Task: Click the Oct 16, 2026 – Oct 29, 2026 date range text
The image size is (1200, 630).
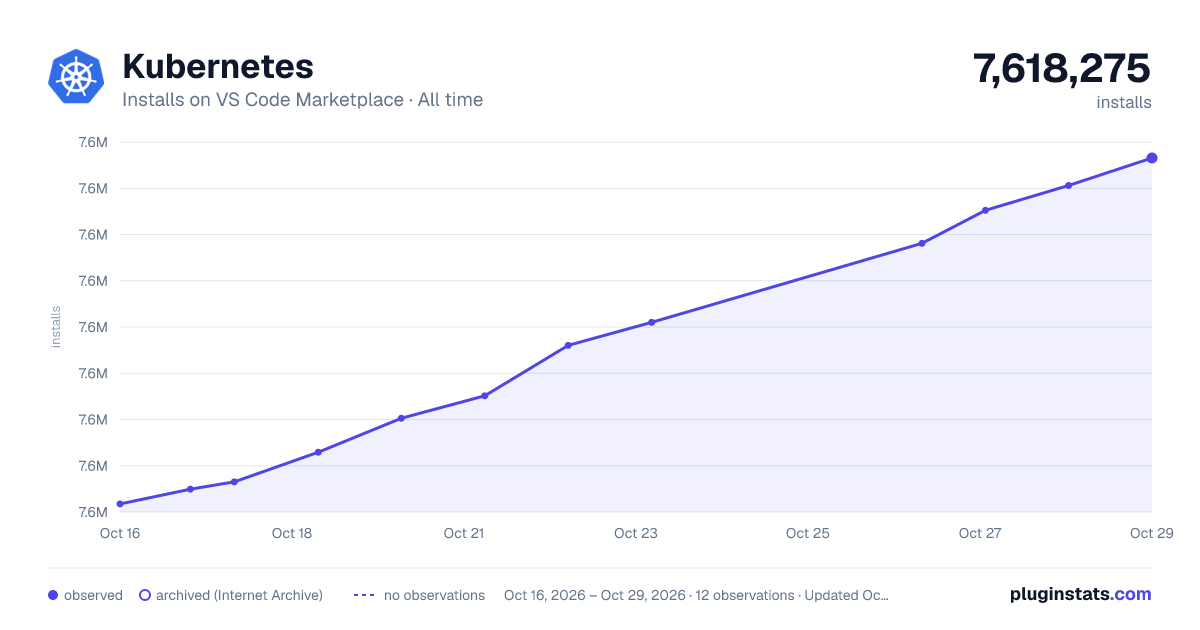Action: (x=595, y=595)
